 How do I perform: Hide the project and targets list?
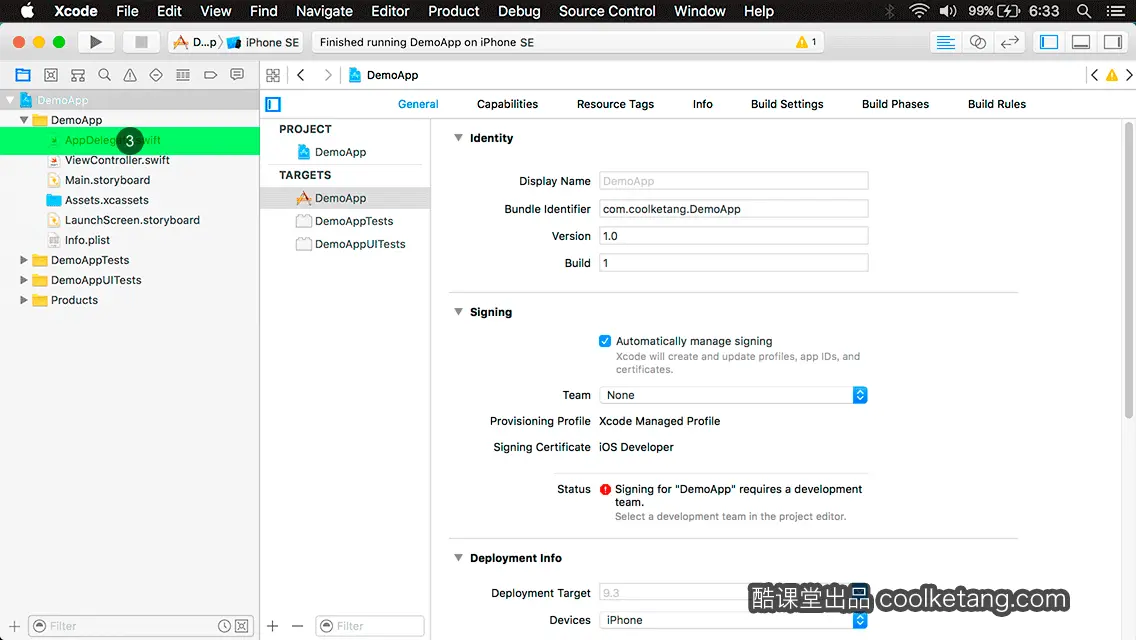(273, 104)
